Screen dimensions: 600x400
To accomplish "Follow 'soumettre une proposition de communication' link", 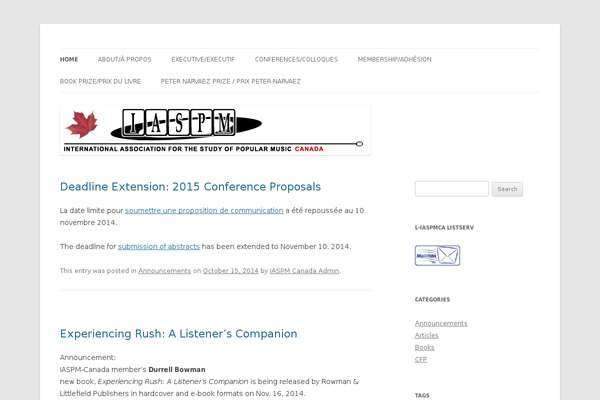I will point(204,211).
